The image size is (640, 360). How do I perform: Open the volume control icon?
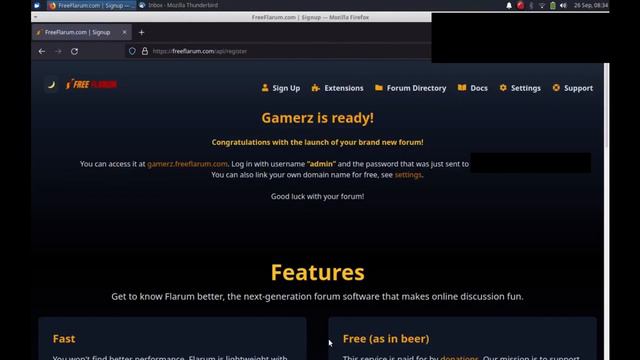pos(563,5)
